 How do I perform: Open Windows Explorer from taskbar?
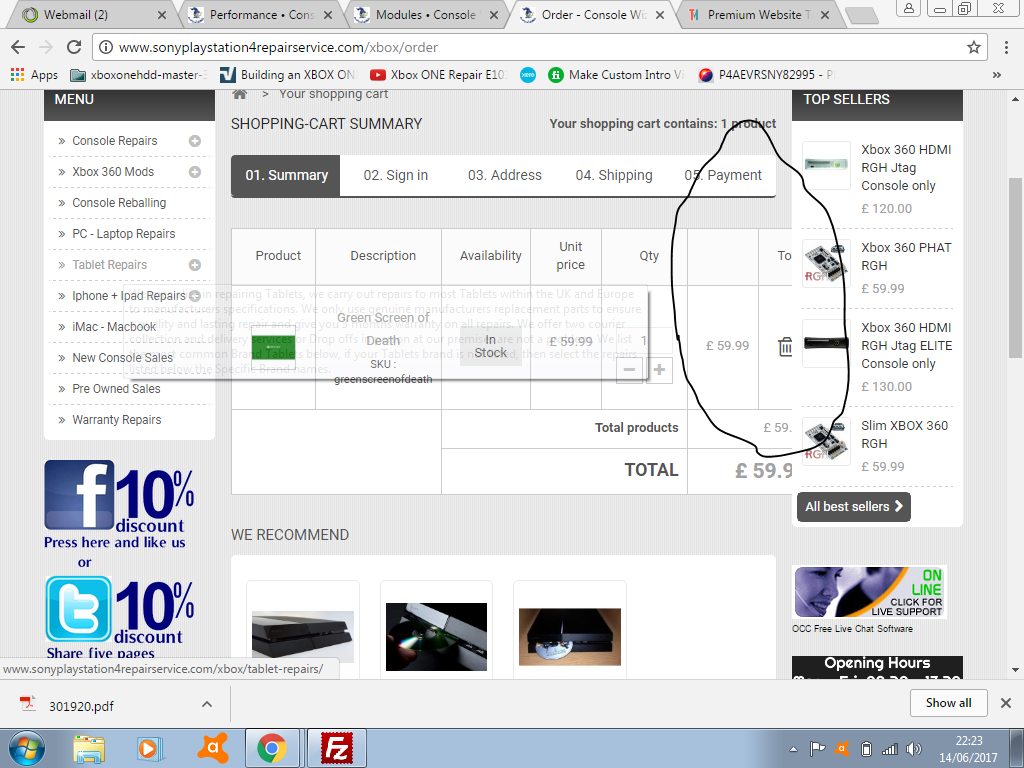(x=89, y=749)
